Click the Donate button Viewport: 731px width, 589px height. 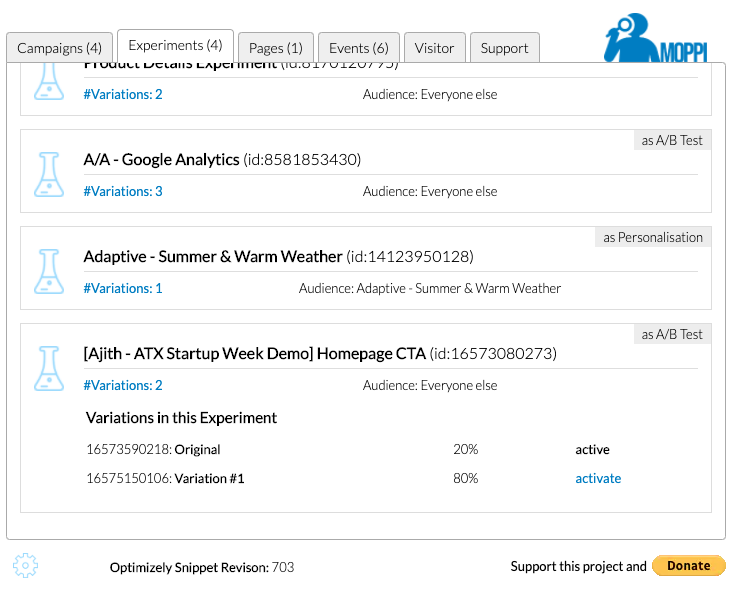(x=689, y=566)
